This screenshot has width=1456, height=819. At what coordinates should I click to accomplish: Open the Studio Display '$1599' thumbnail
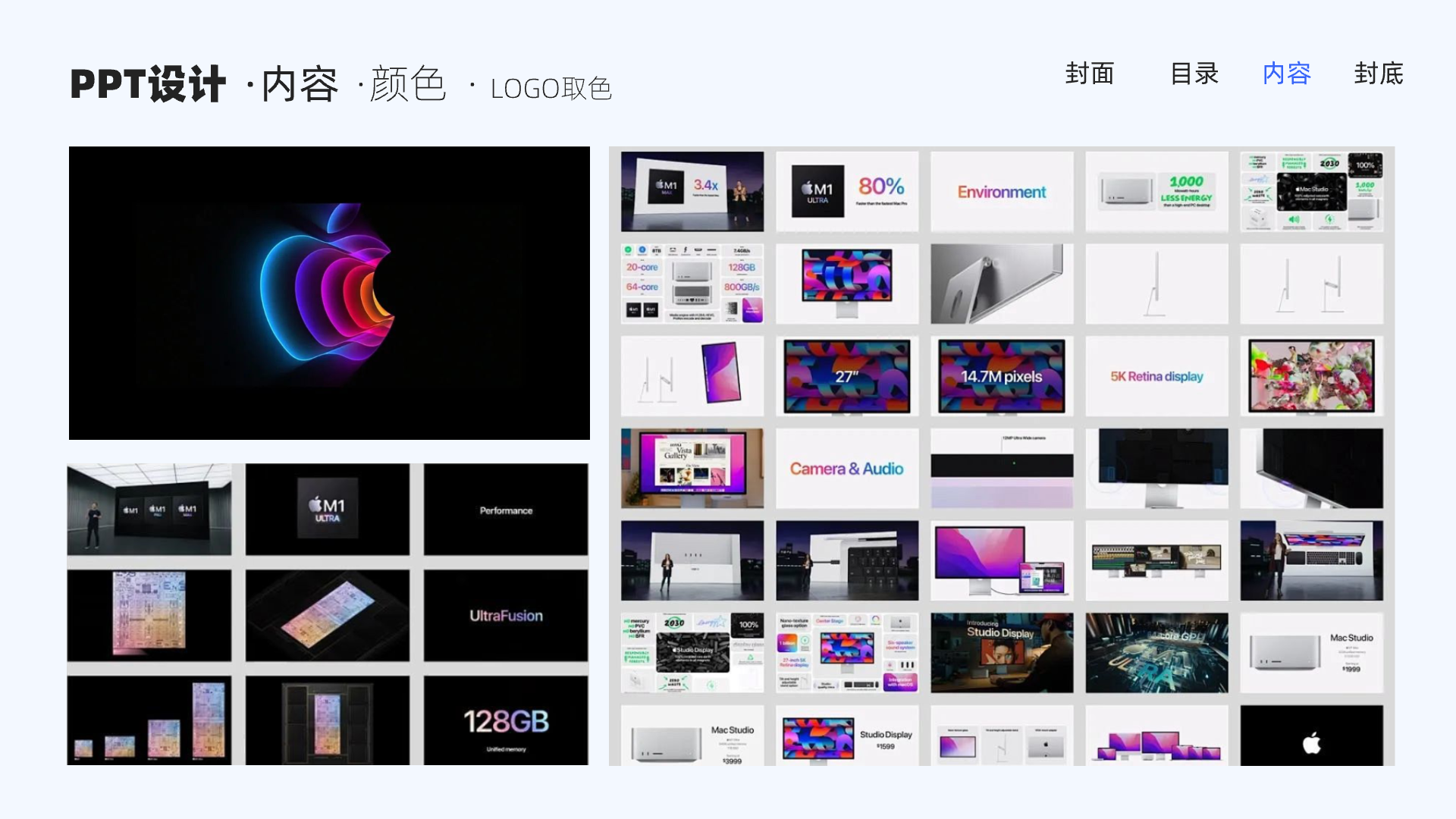click(847, 736)
